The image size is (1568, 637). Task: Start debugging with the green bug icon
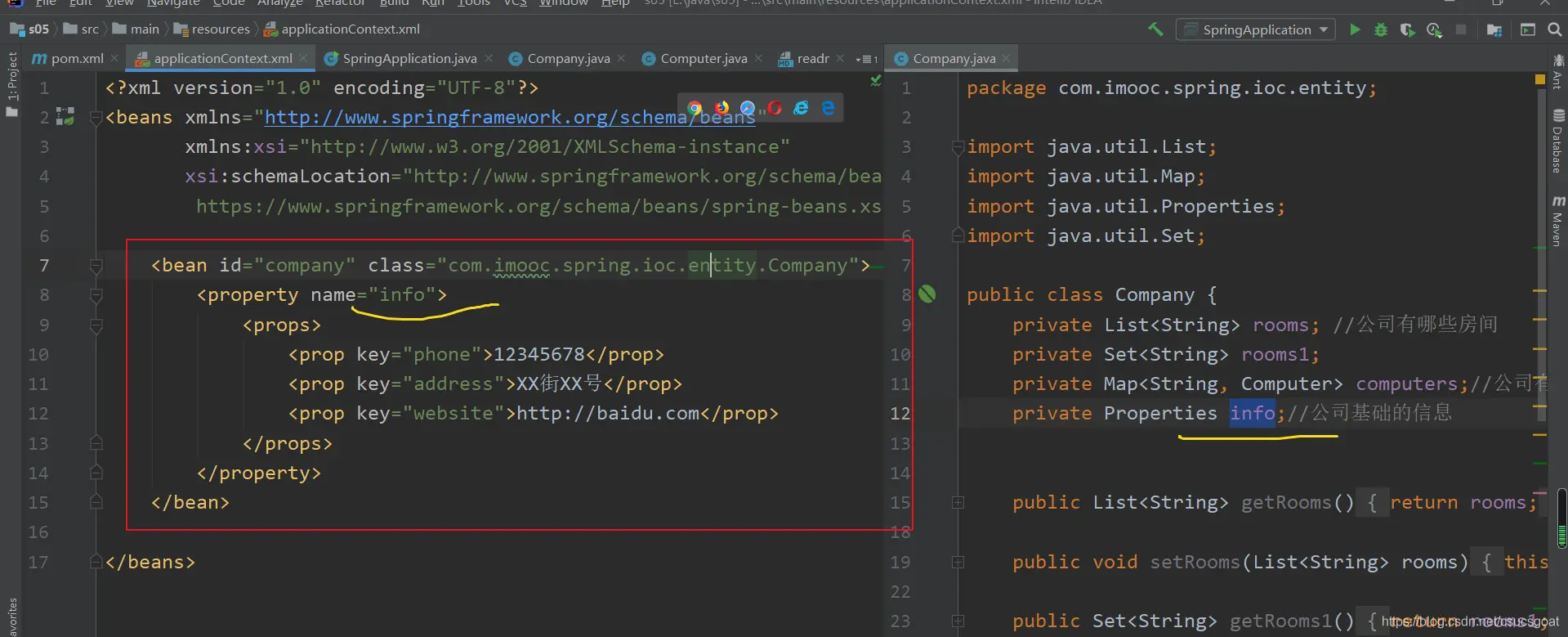pos(1381,29)
